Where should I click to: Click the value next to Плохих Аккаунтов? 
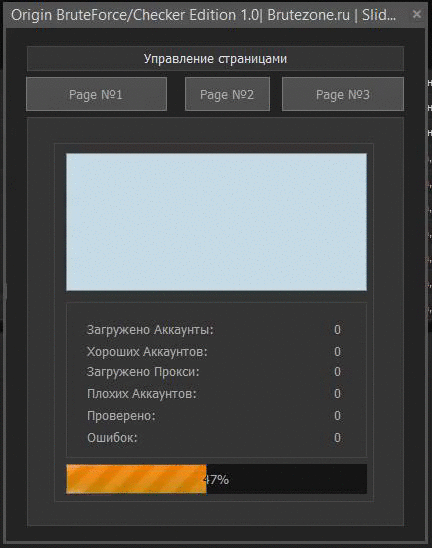(337, 394)
